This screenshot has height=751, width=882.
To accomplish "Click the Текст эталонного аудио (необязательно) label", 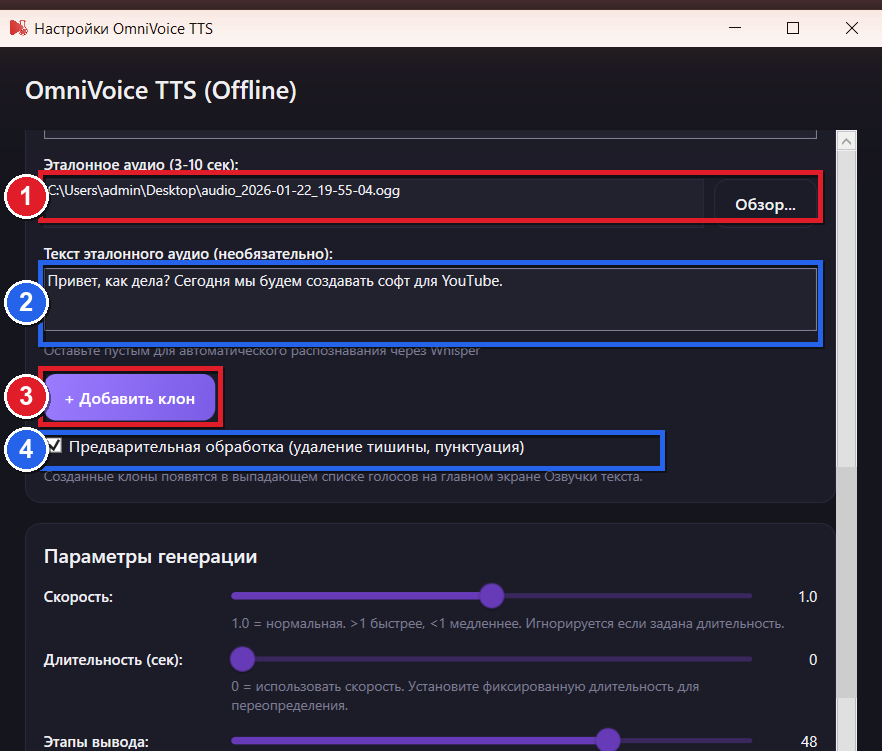I will click(188, 254).
